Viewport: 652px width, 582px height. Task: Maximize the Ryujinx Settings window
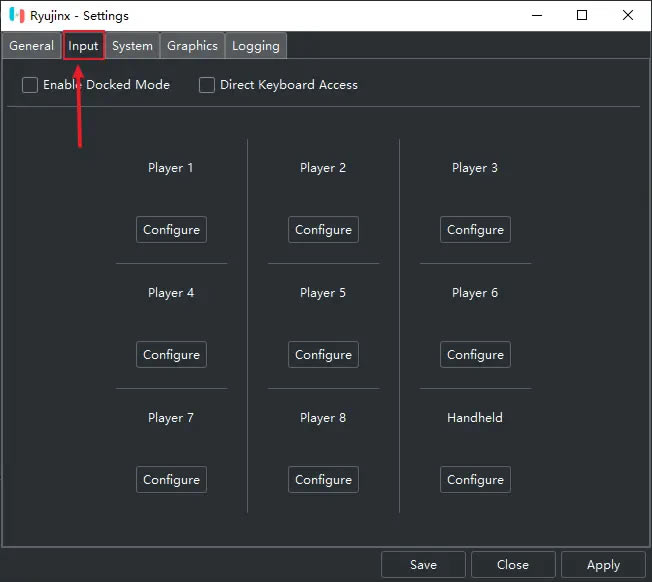[x=582, y=15]
